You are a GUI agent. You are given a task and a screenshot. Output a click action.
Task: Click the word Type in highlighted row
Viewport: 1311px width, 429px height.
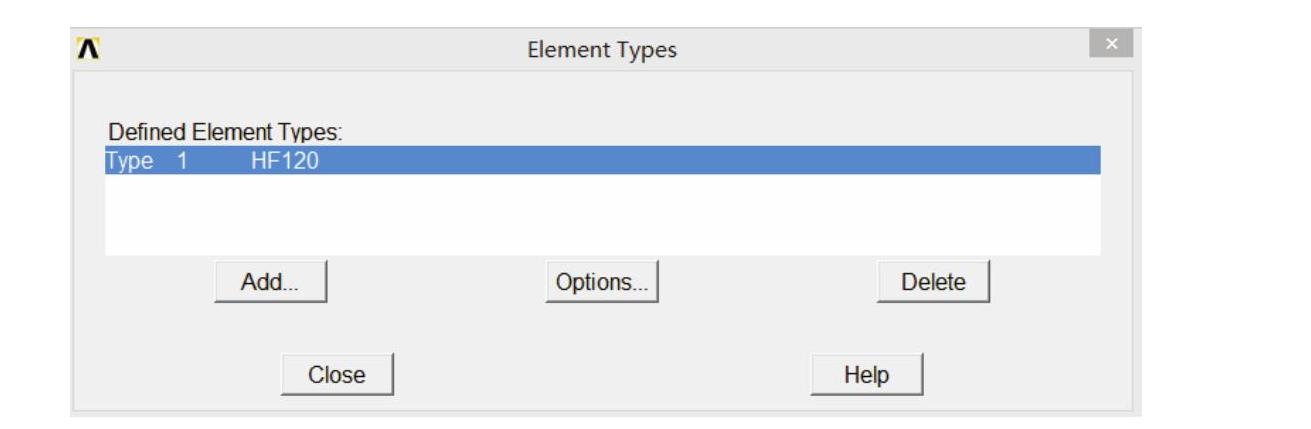pos(129,161)
